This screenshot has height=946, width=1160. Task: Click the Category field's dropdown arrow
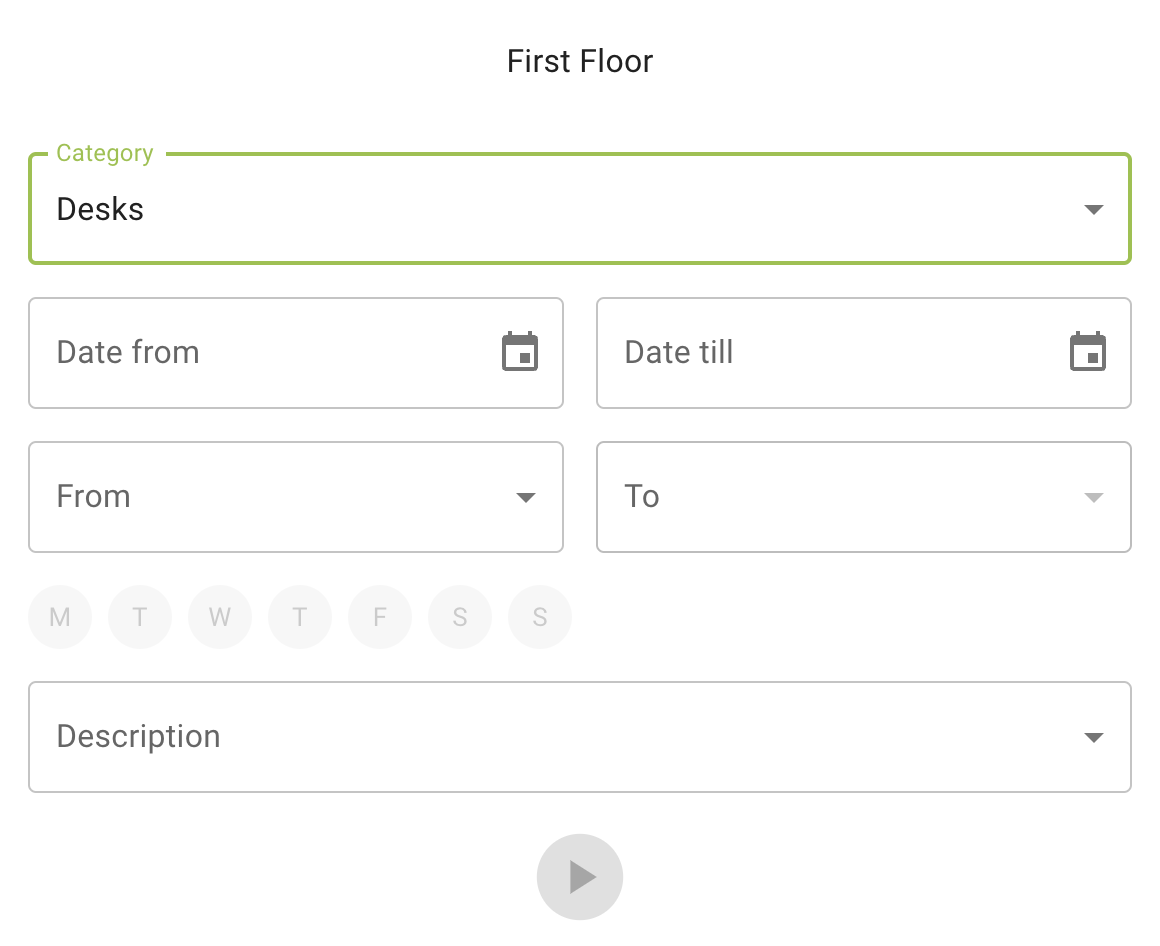coord(1094,210)
